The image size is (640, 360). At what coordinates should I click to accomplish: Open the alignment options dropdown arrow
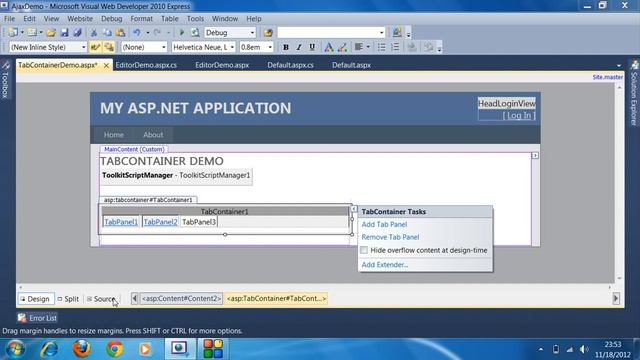pyautogui.click(x=368, y=47)
